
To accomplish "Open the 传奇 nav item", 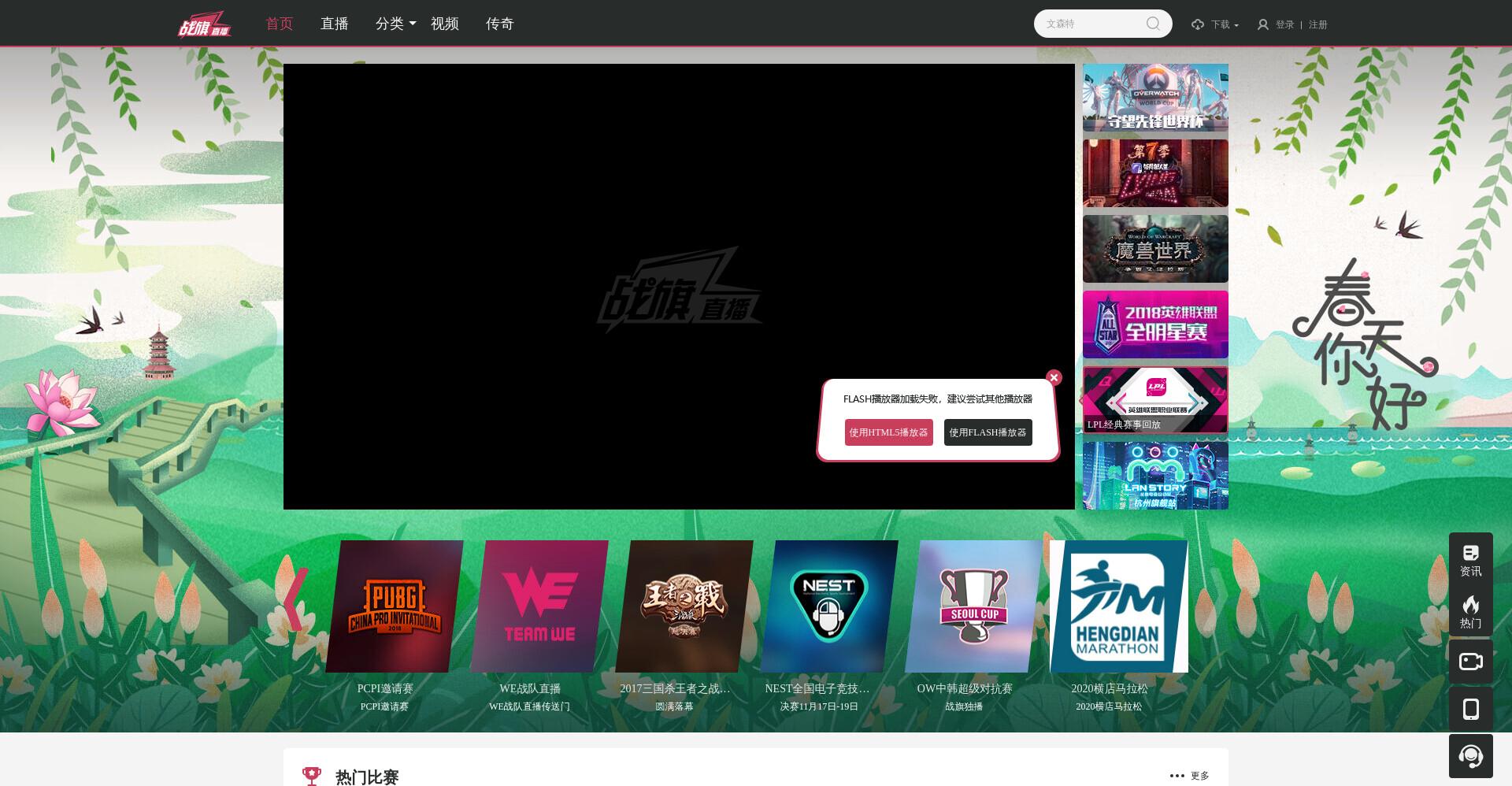I will click(500, 24).
